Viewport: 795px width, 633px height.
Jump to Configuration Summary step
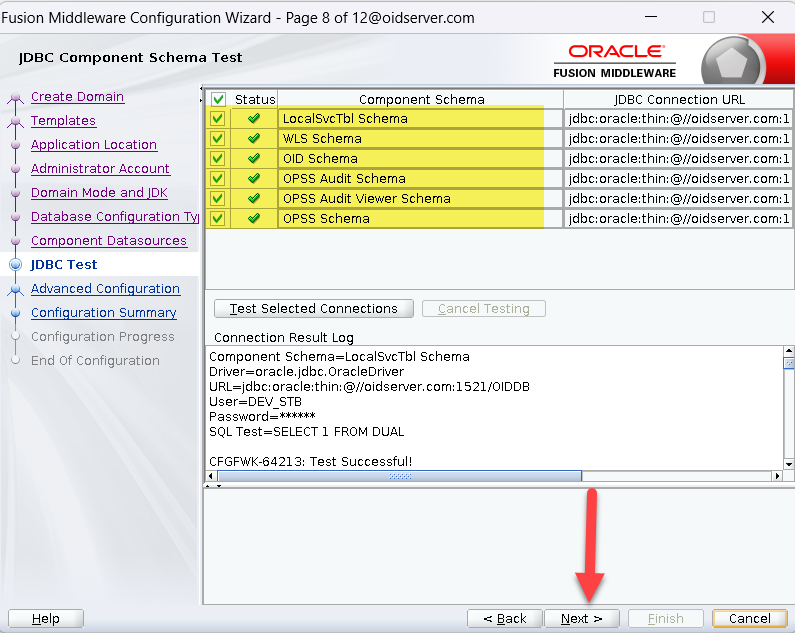(103, 312)
